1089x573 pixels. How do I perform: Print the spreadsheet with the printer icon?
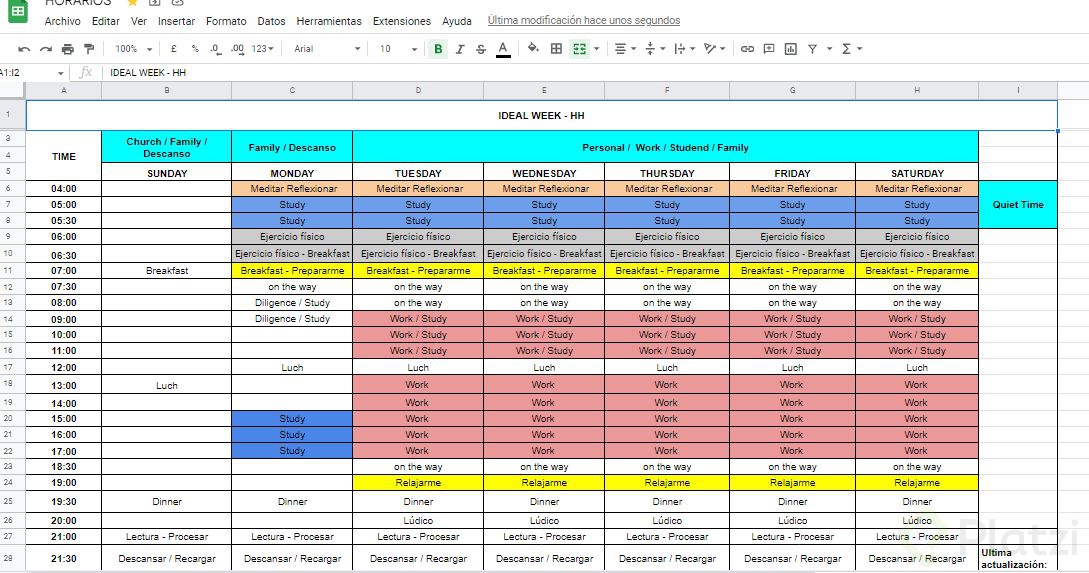pyautogui.click(x=67, y=49)
